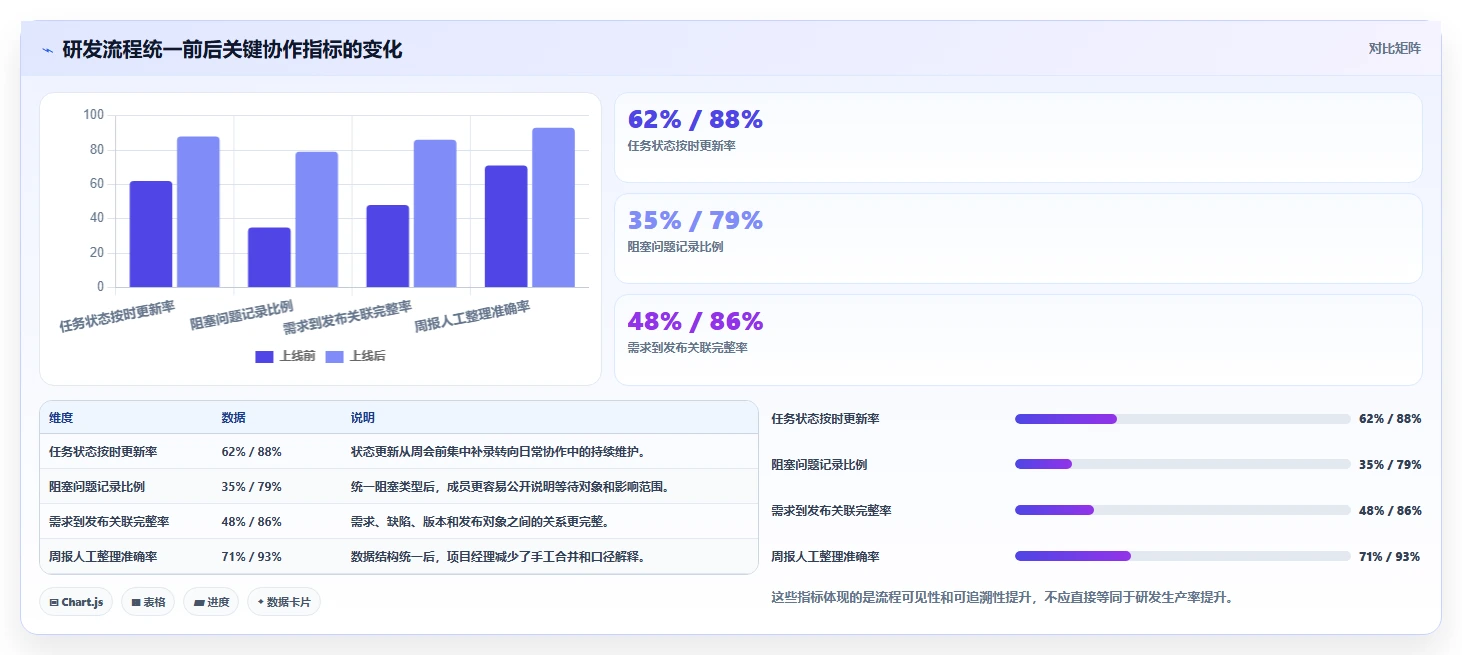This screenshot has width=1462, height=655.
Task: Click description starting 状态更新从周会前集中补录
Action: pyautogui.click(x=498, y=452)
